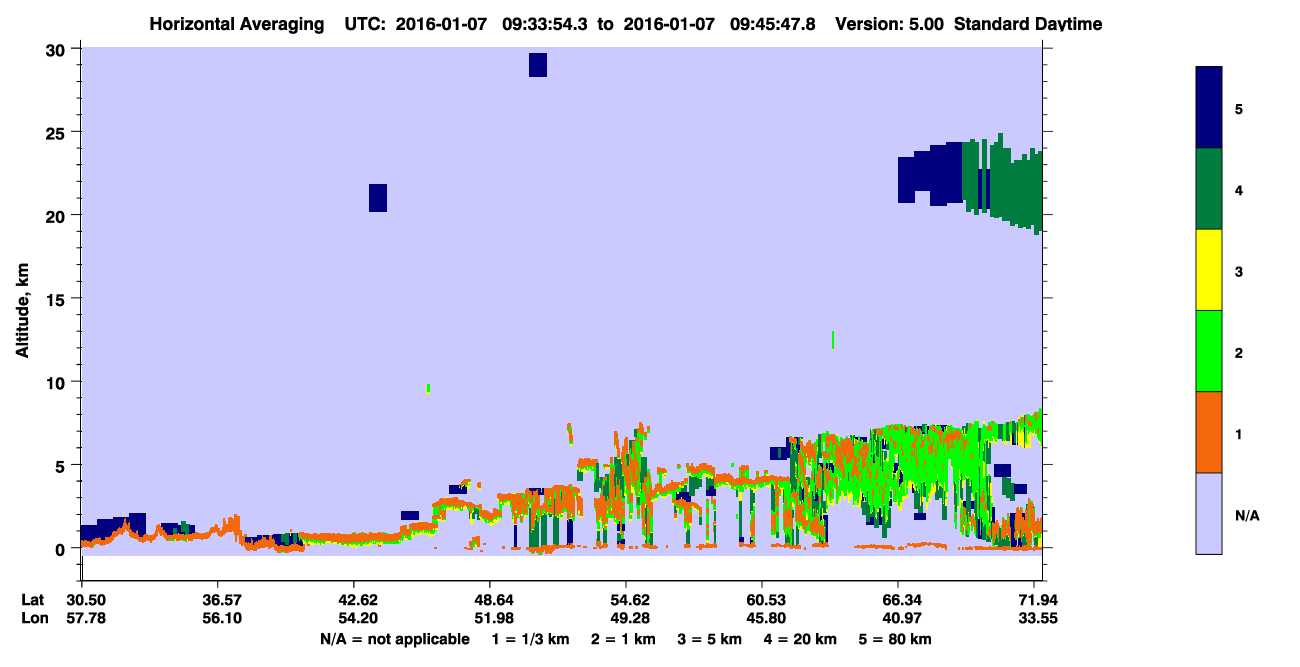Click the dark blue block near 29 km altitude

[538, 64]
